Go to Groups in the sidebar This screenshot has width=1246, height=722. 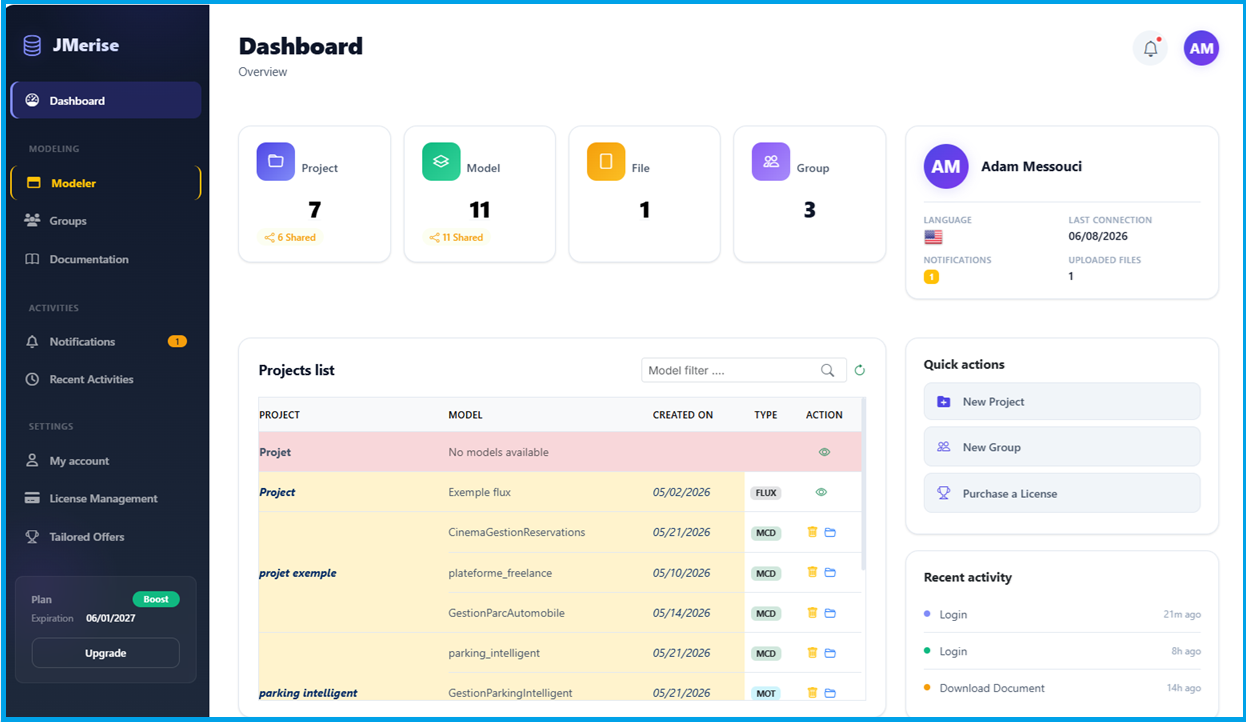point(106,221)
